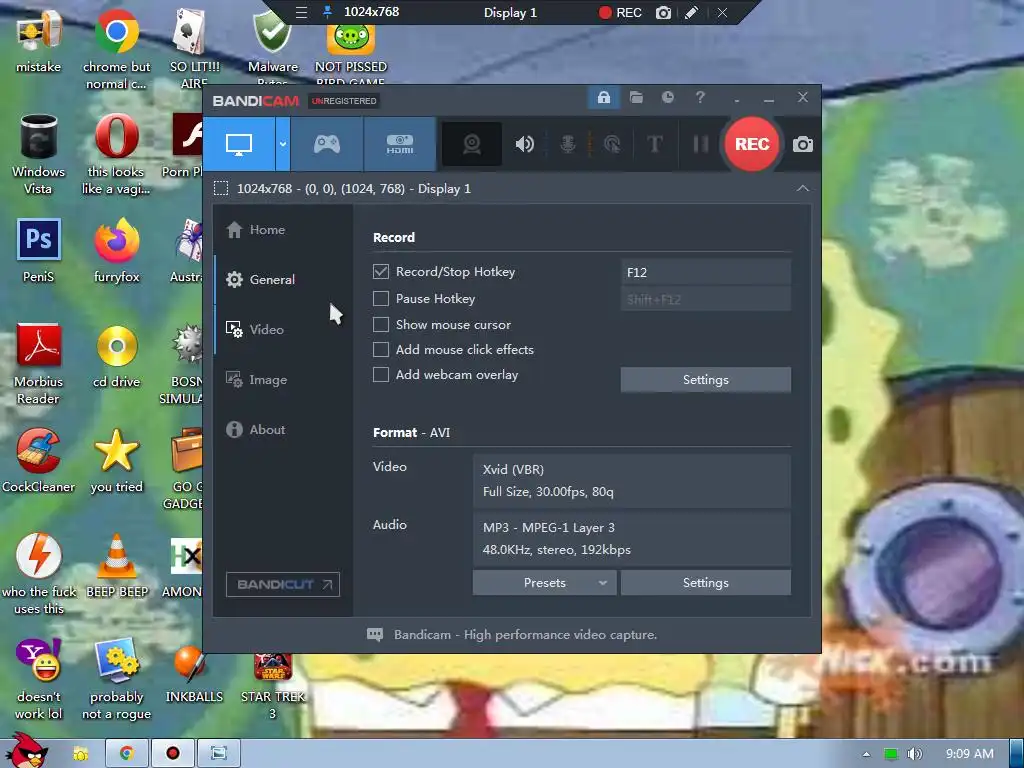Enable Show mouse cursor

381,325
